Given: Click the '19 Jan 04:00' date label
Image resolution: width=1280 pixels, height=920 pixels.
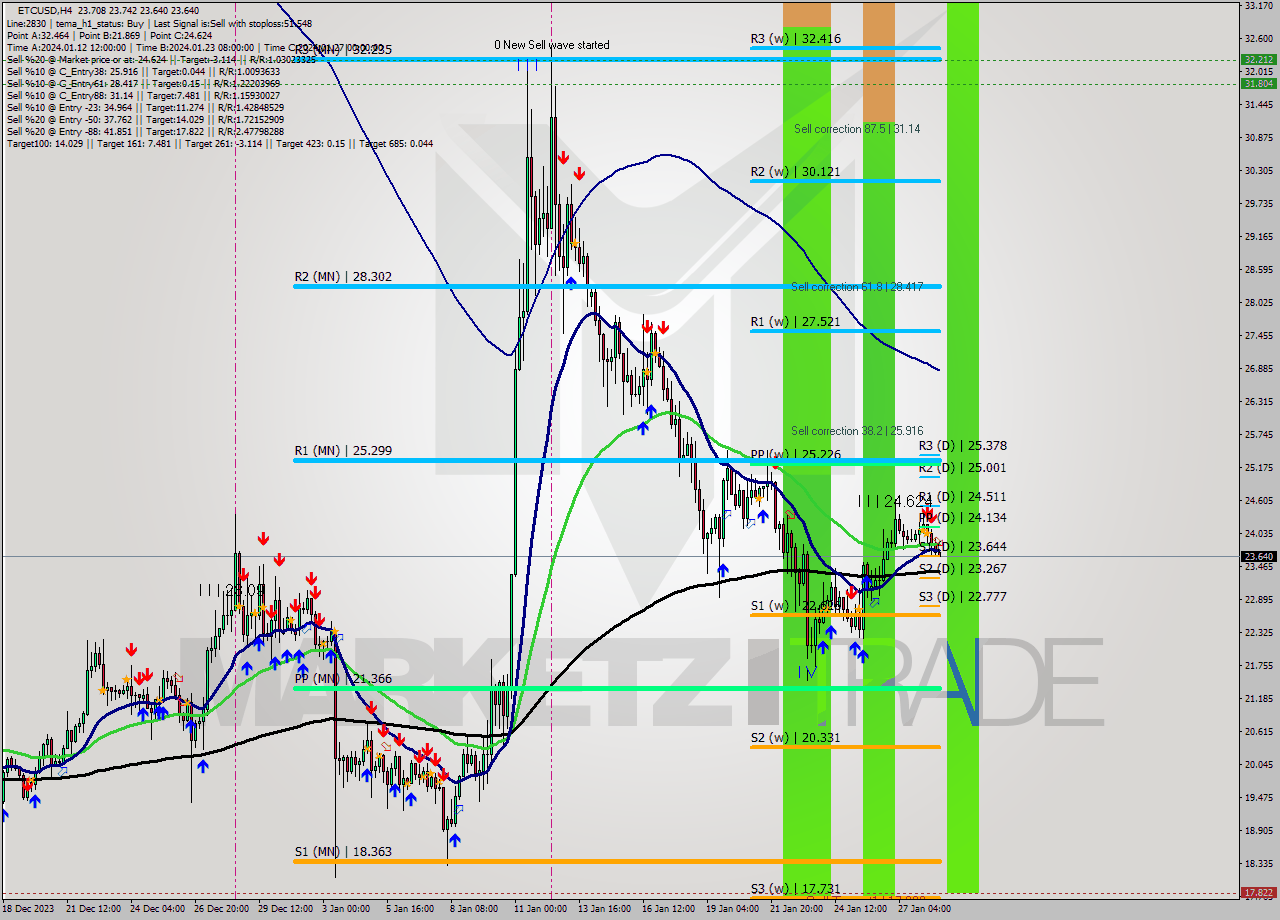Looking at the screenshot, I should (732, 909).
